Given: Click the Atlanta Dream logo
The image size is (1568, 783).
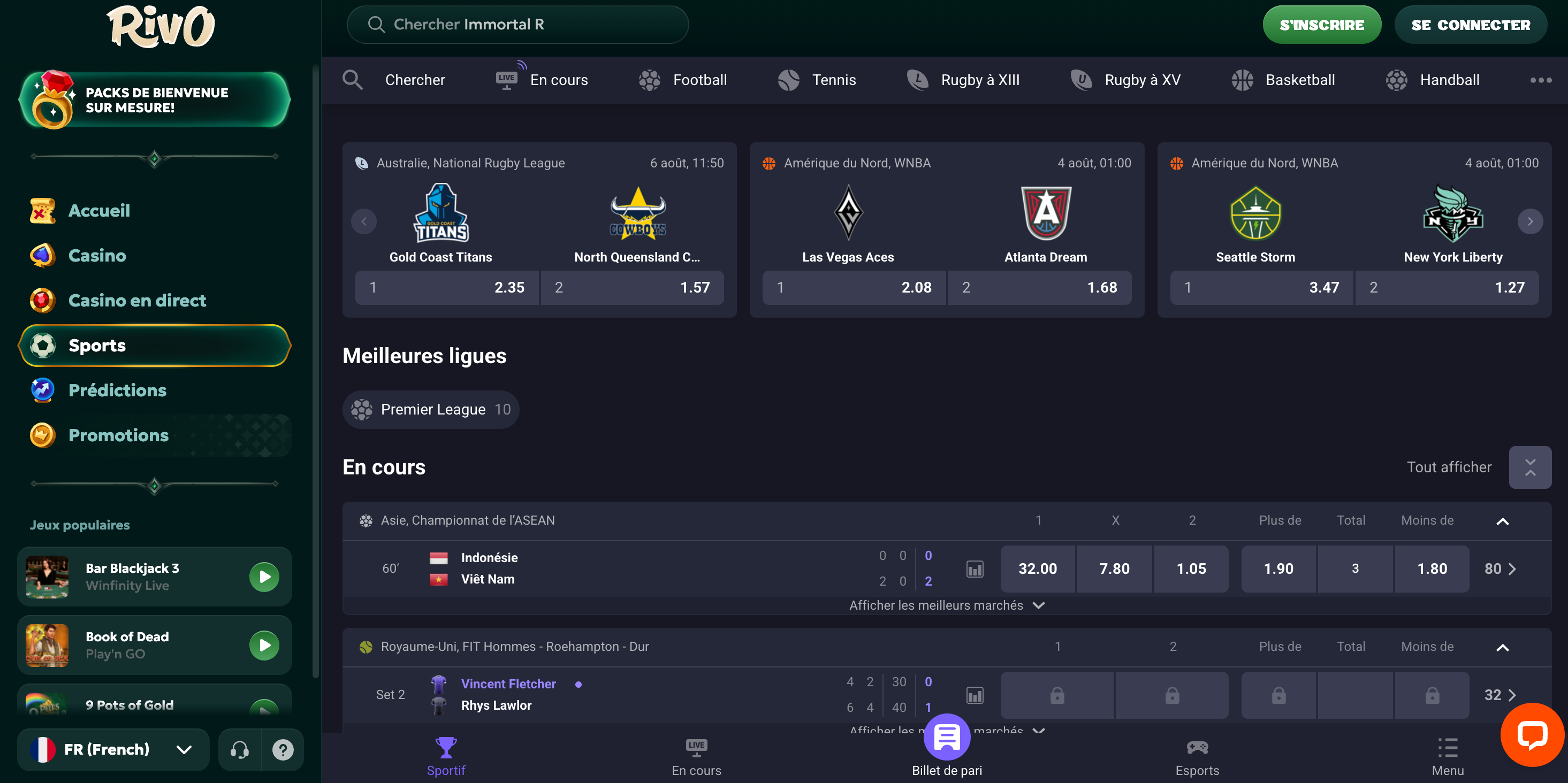Looking at the screenshot, I should pos(1046,213).
